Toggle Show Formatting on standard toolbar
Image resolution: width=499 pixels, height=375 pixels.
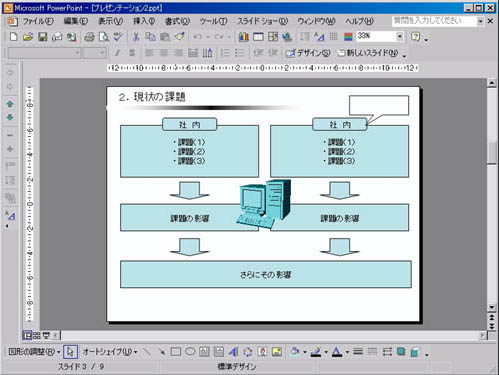pos(319,37)
